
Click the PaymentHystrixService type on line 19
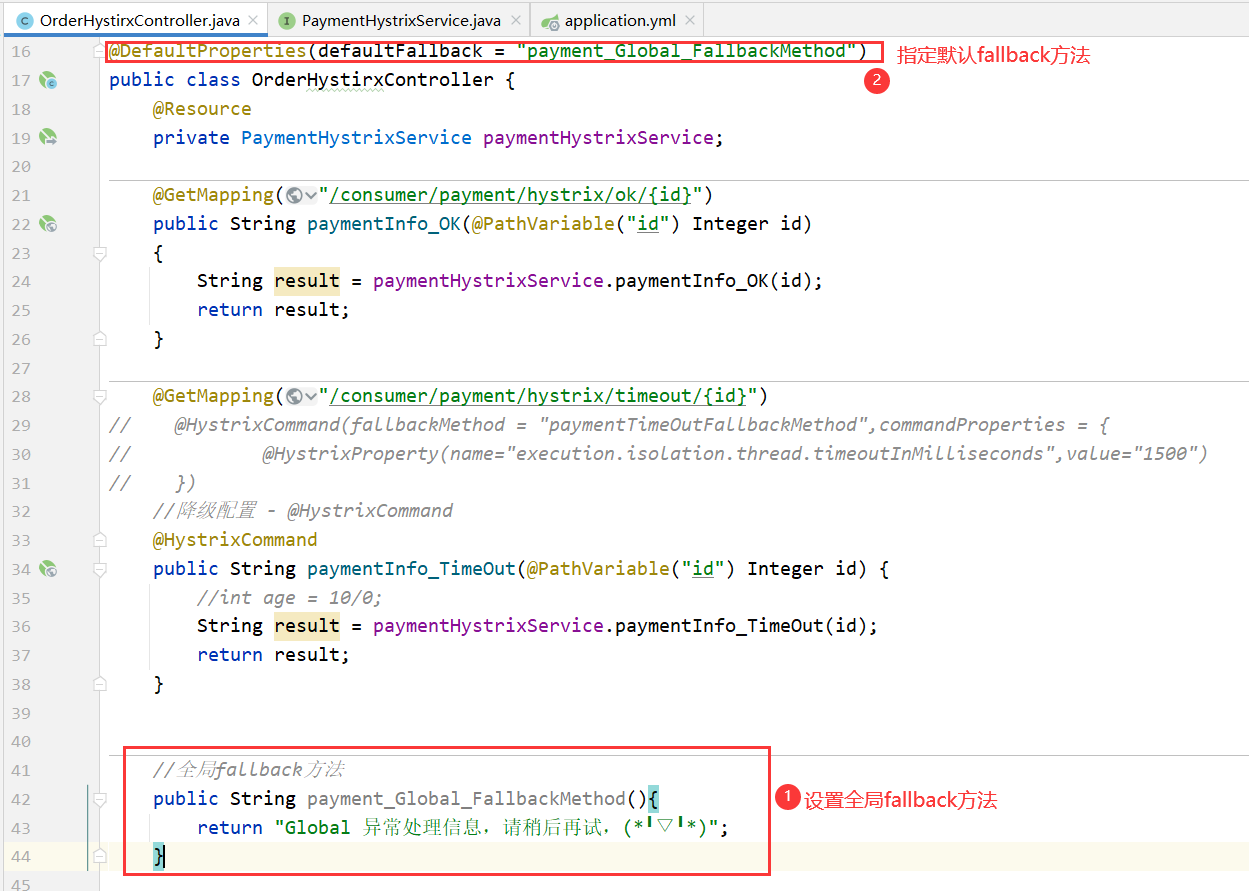tap(356, 138)
